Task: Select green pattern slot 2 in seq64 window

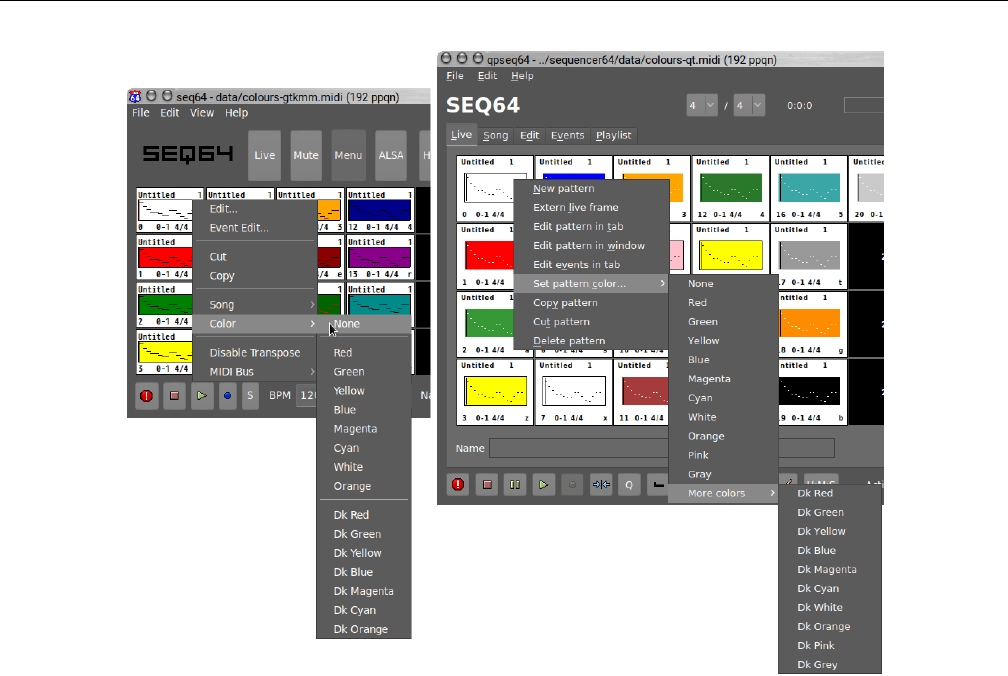Action: pos(165,305)
